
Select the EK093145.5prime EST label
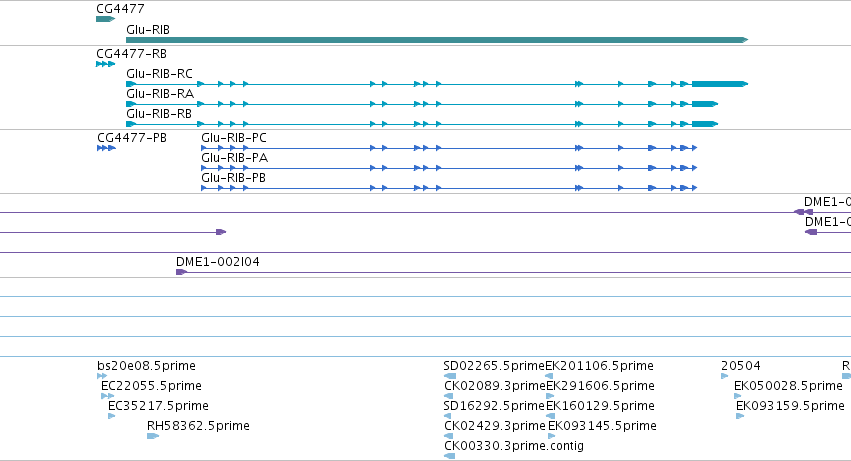pyautogui.click(x=602, y=426)
